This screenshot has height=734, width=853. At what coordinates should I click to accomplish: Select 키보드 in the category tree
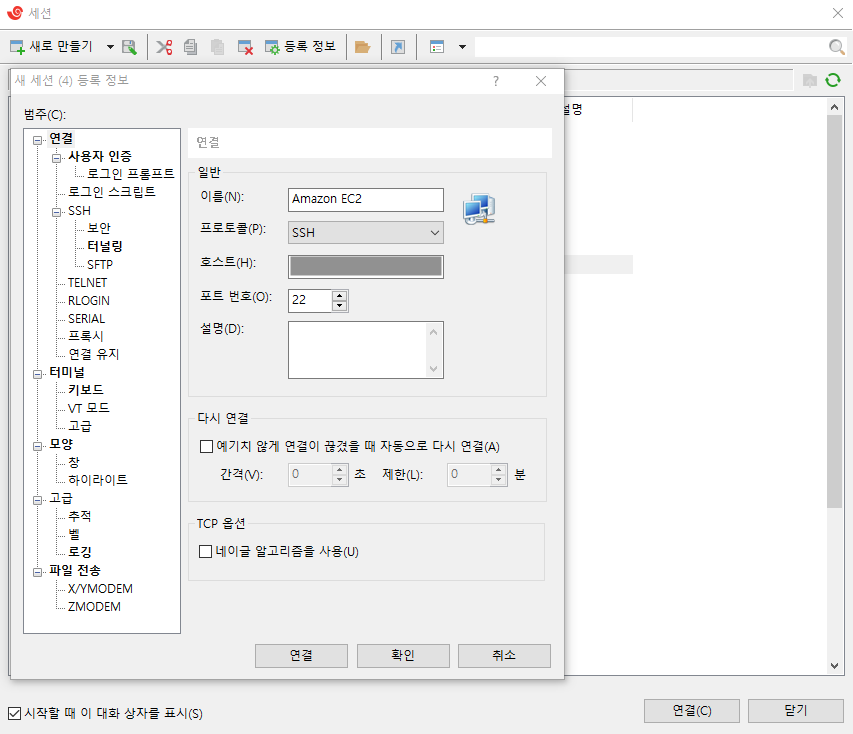(85, 390)
